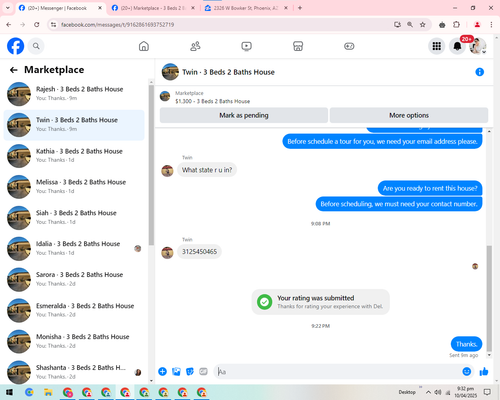500x400 pixels.
Task: Click the message 3125450465
Action: 199,252
